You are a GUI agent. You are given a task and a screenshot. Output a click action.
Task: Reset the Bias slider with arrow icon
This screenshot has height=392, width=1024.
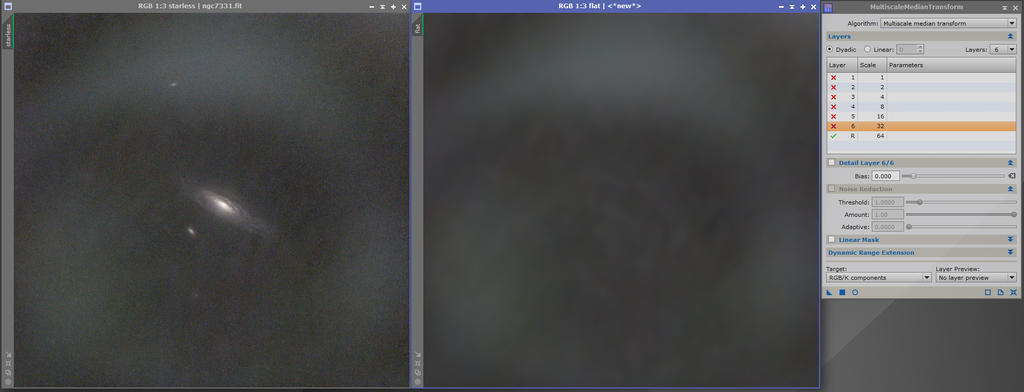click(1012, 176)
